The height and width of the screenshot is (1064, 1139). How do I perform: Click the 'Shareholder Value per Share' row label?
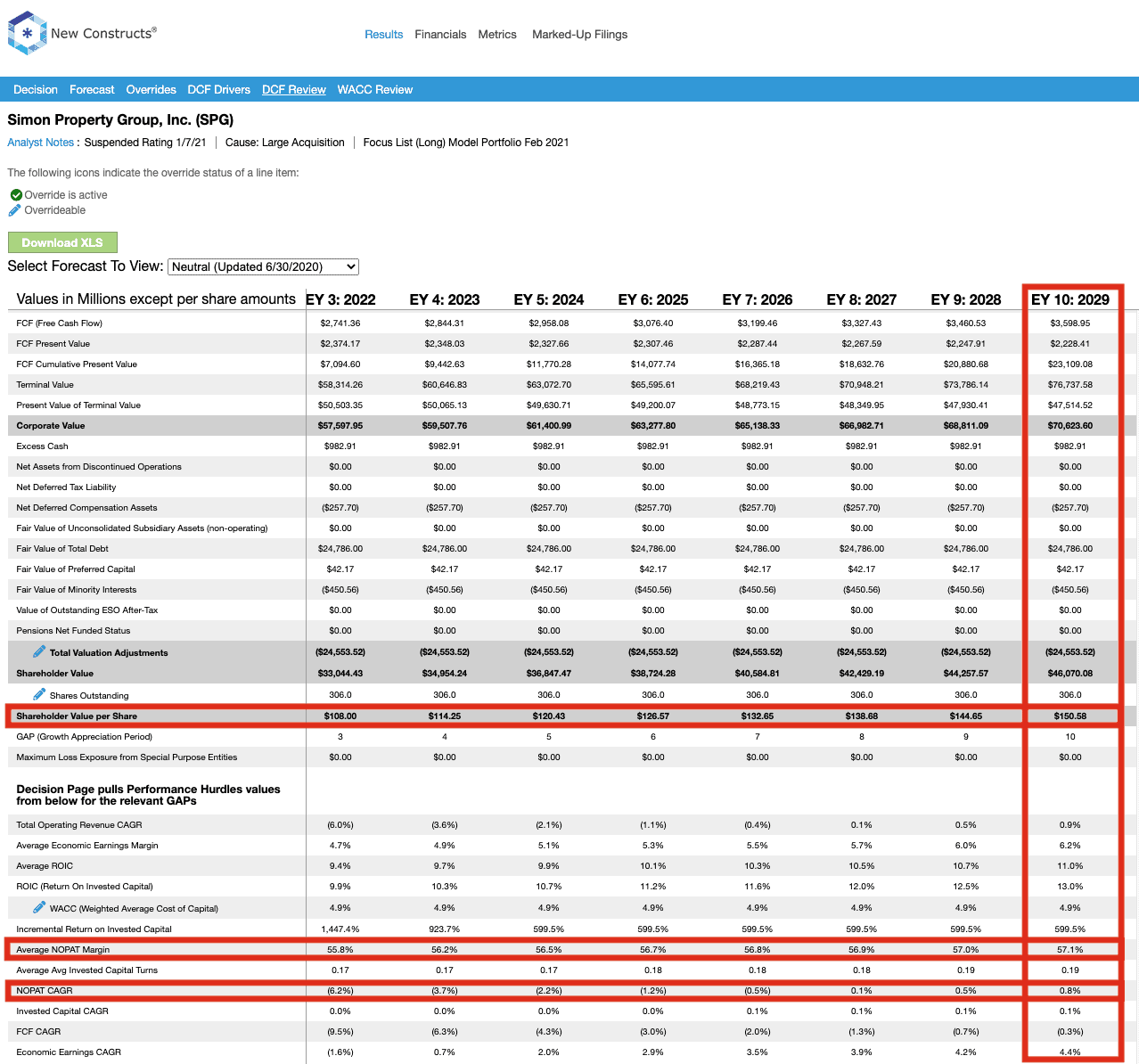(x=77, y=716)
